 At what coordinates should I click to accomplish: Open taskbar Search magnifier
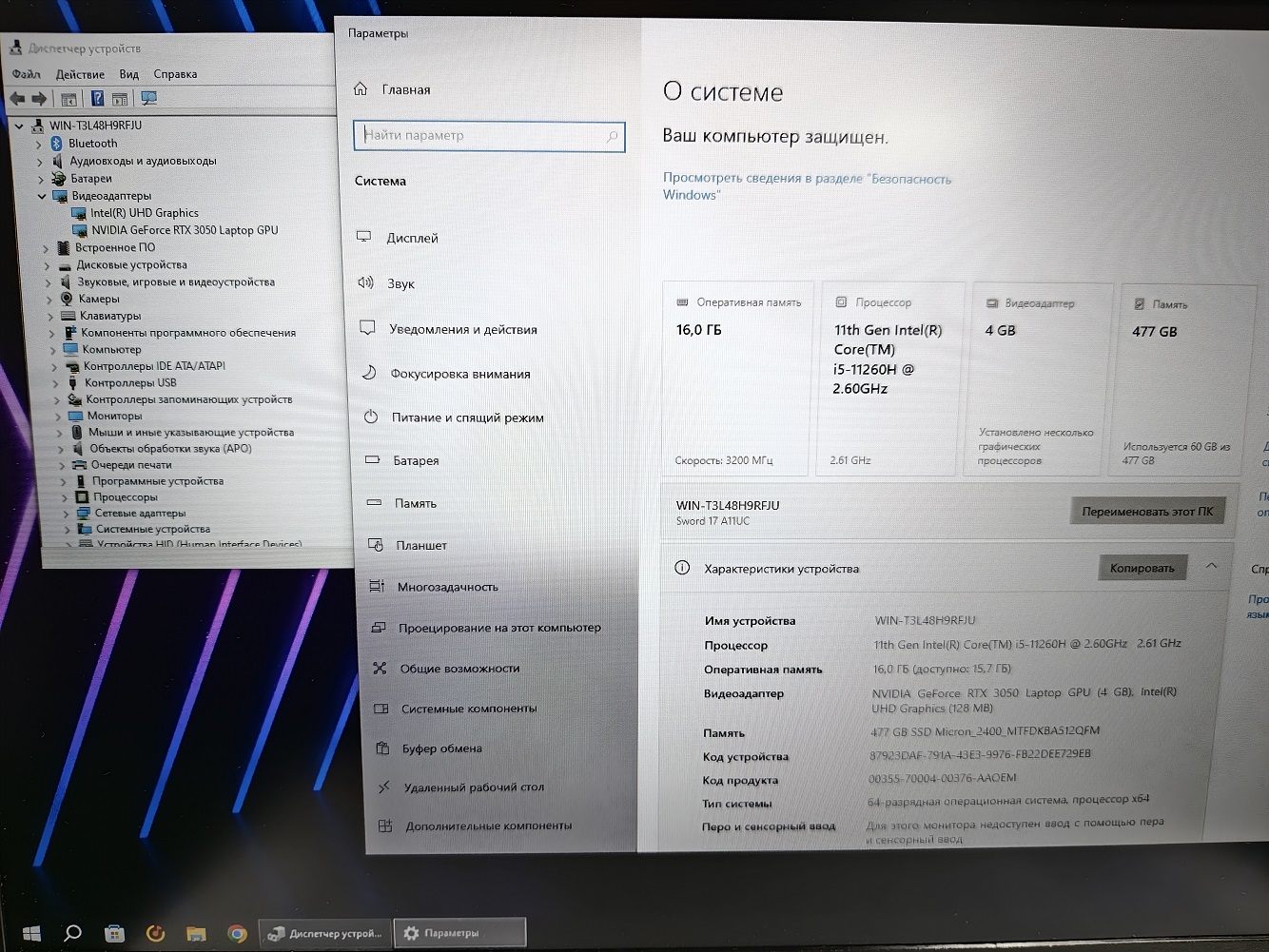point(72,934)
